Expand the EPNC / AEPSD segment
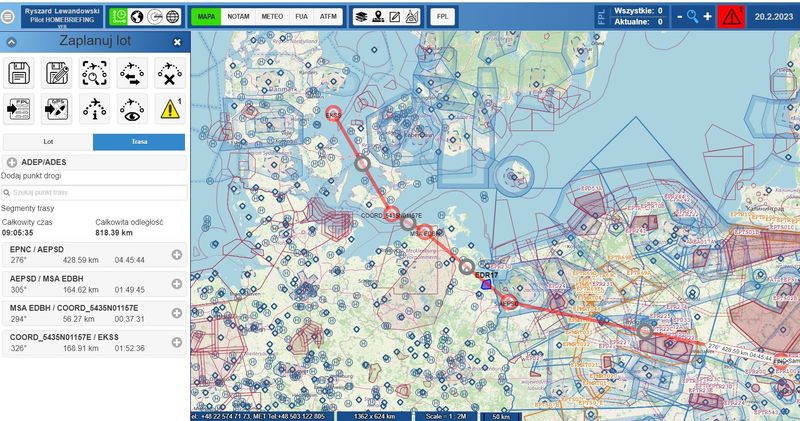Screen dimensions: 800x421 (177, 255)
